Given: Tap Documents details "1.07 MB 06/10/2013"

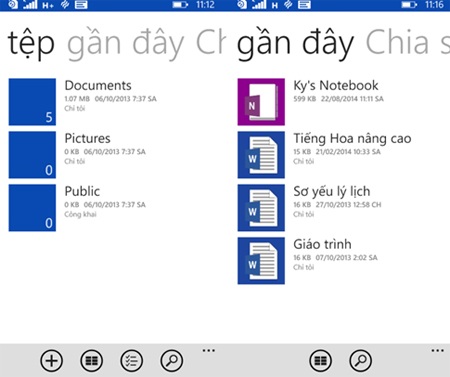Looking at the screenshot, I should [110, 99].
